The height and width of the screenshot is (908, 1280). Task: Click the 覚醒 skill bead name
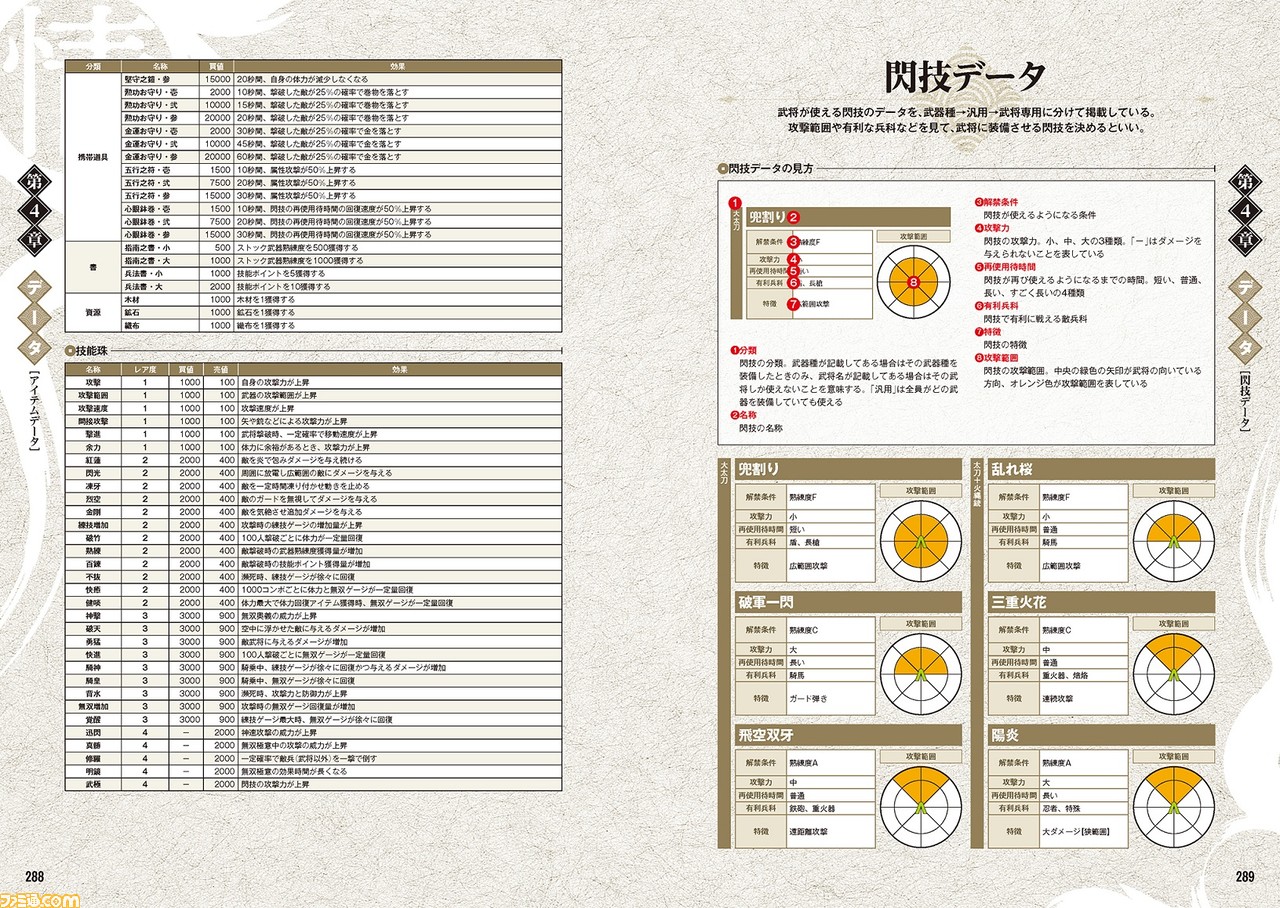coord(94,718)
